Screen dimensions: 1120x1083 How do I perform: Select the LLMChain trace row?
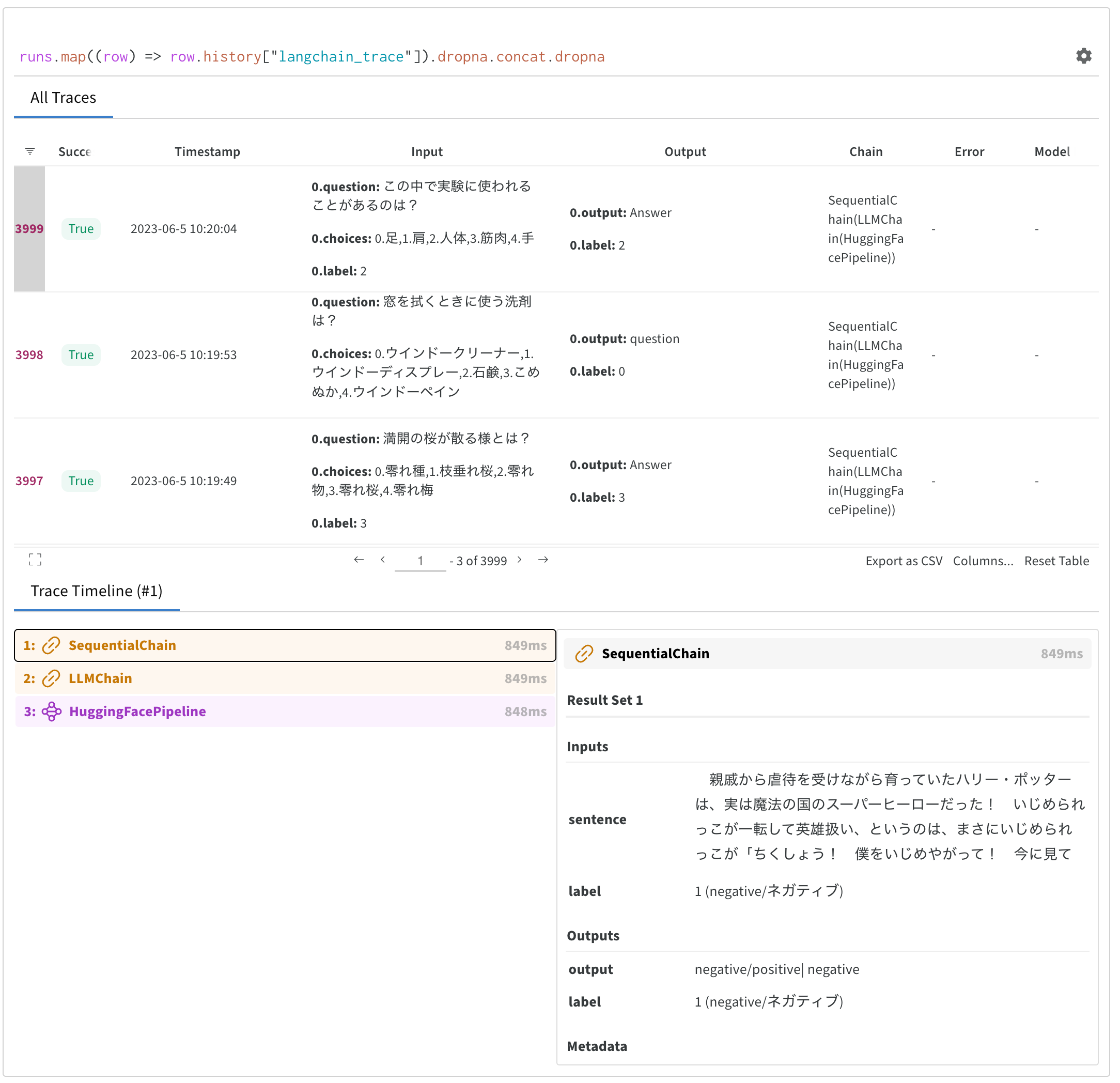(285, 678)
